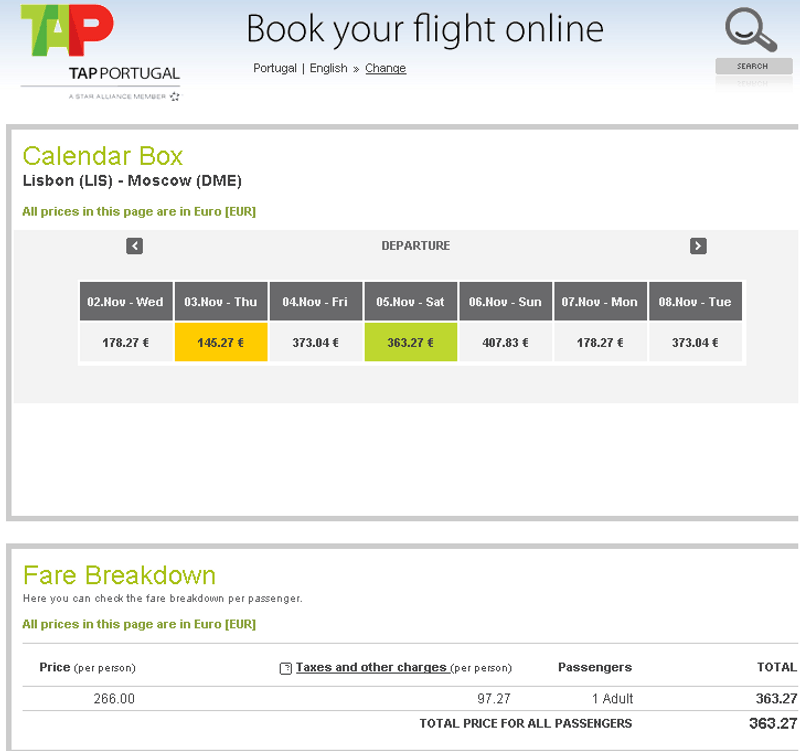The width and height of the screenshot is (800, 751).
Task: Click the TAP Portugal logo
Action: pyautogui.click(x=66, y=35)
